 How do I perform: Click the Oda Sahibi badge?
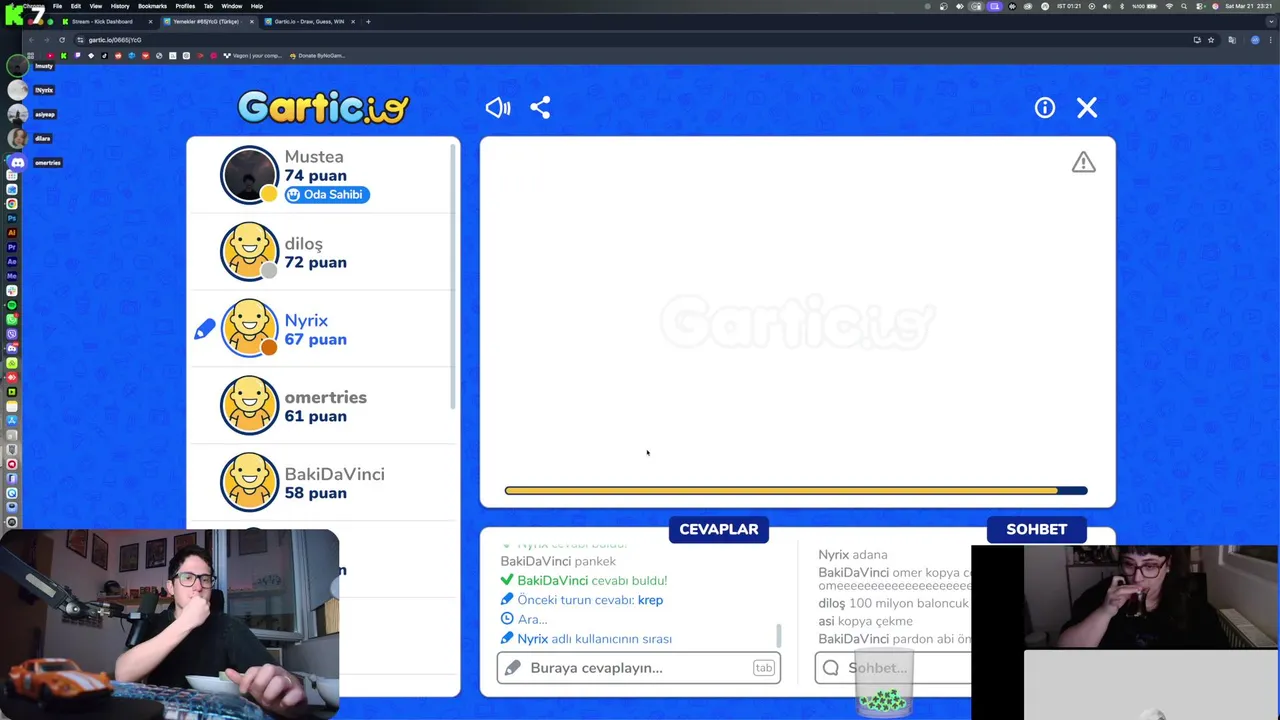327,195
